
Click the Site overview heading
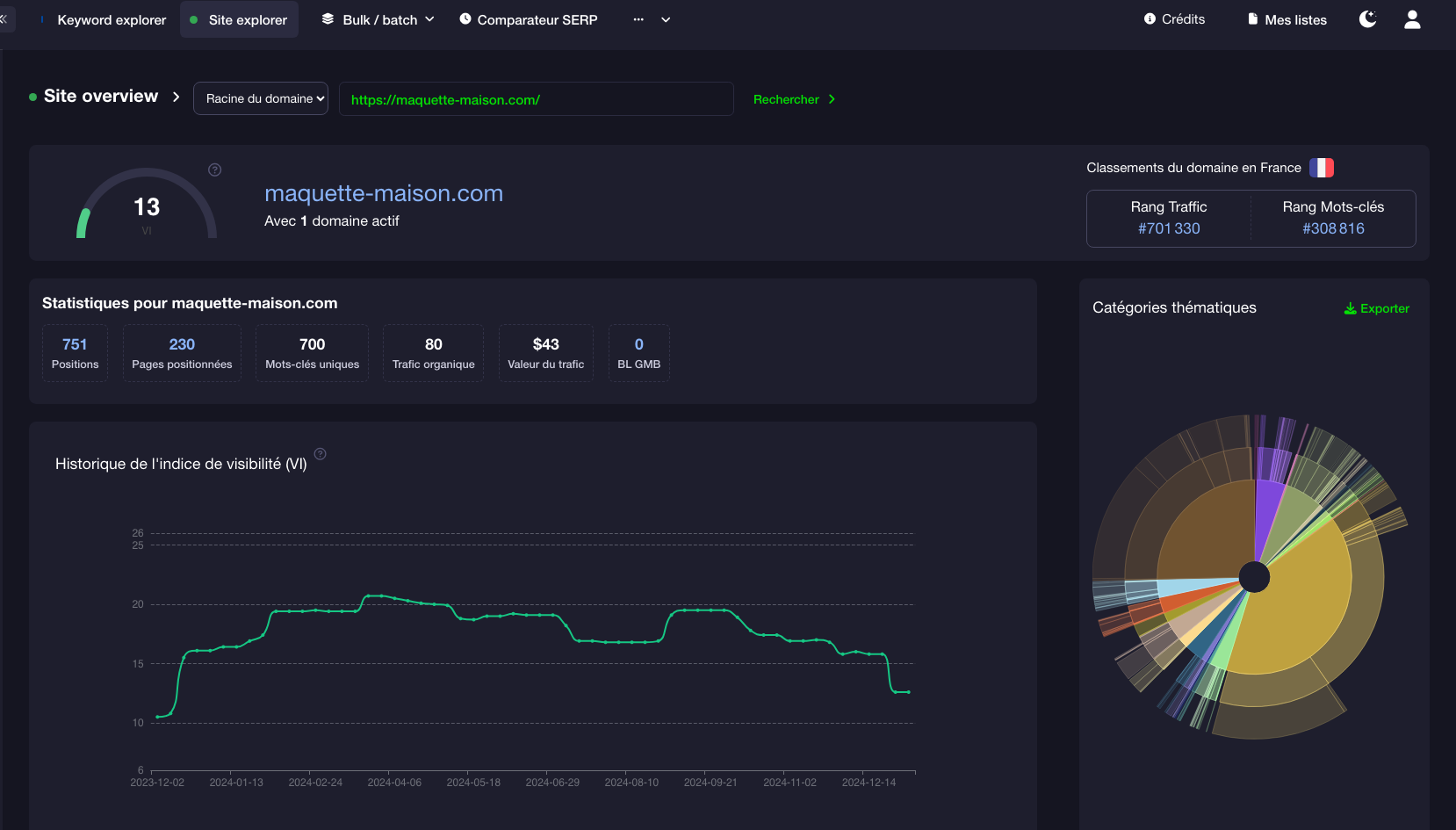(x=101, y=96)
